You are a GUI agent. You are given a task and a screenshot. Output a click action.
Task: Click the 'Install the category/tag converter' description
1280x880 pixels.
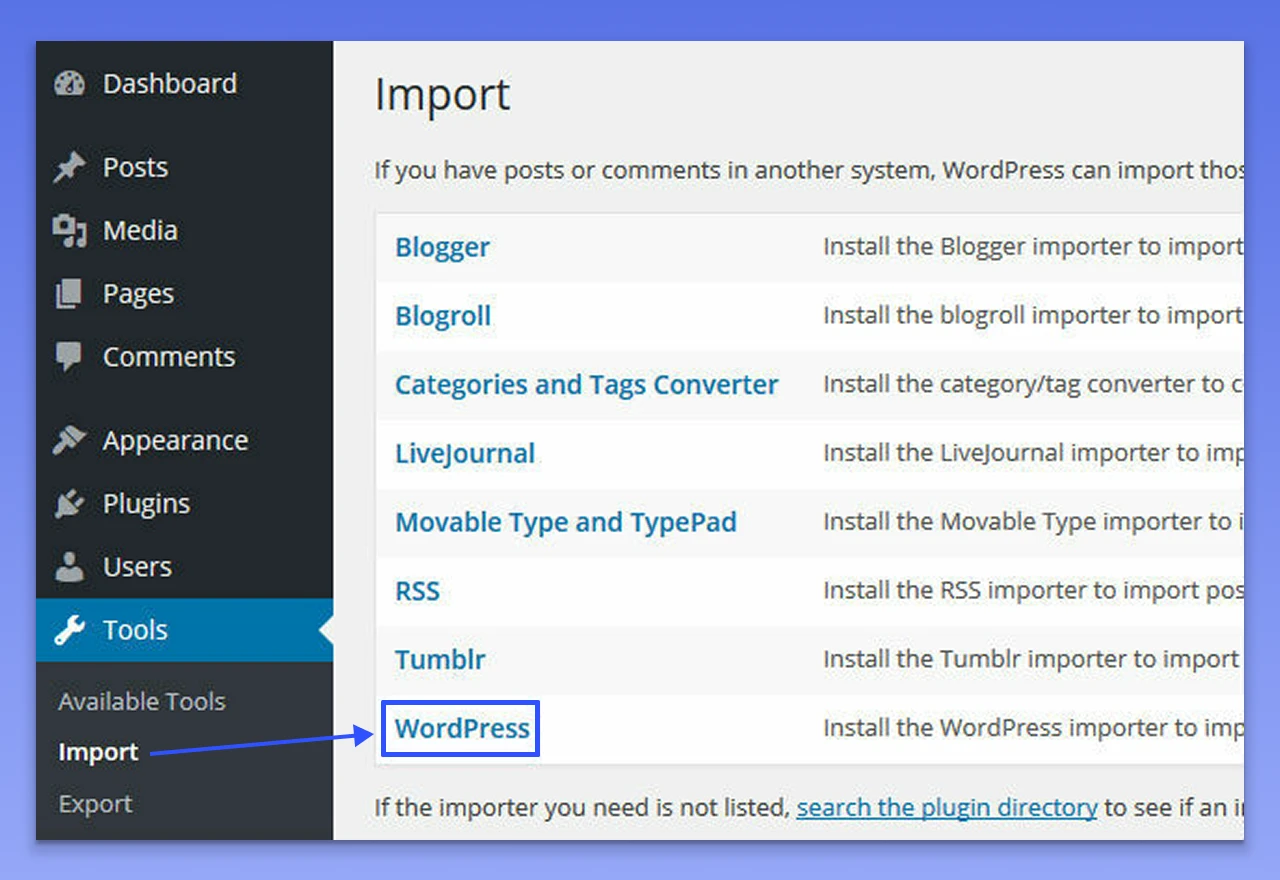pos(1033,385)
